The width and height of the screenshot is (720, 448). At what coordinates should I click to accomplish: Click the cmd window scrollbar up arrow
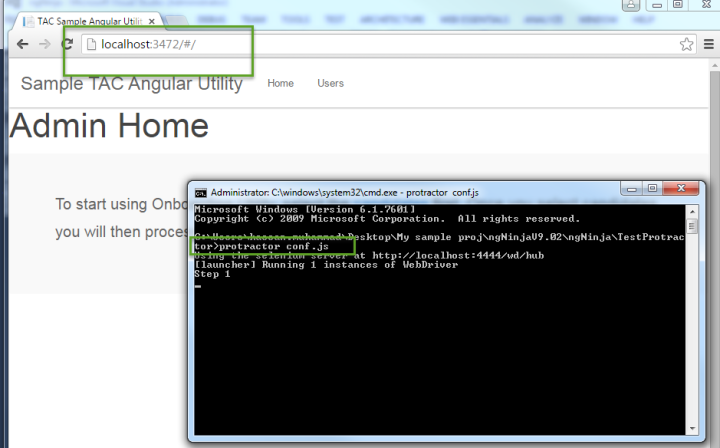692,212
